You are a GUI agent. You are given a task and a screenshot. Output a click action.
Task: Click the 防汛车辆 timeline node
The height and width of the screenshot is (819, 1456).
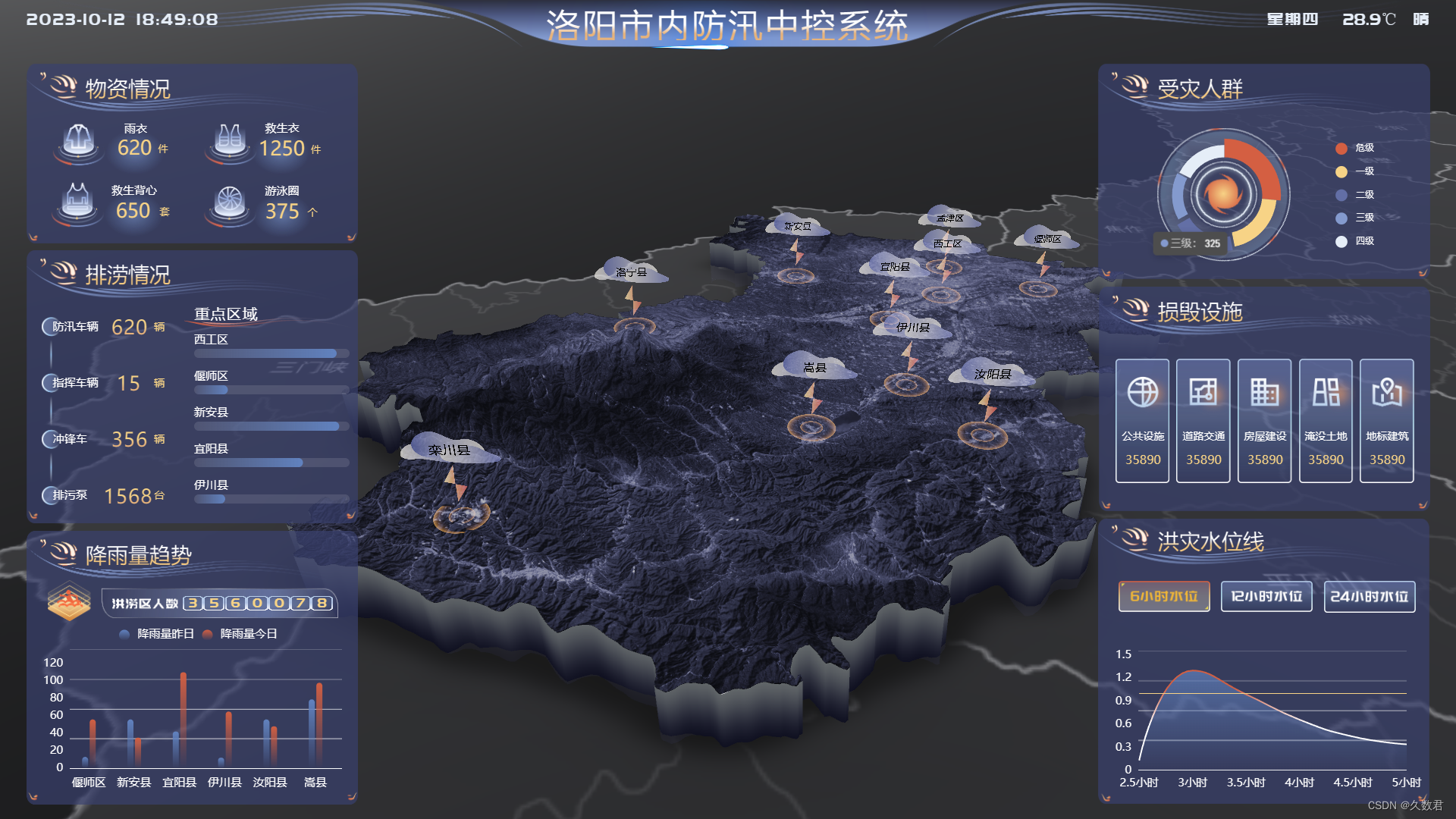click(49, 327)
